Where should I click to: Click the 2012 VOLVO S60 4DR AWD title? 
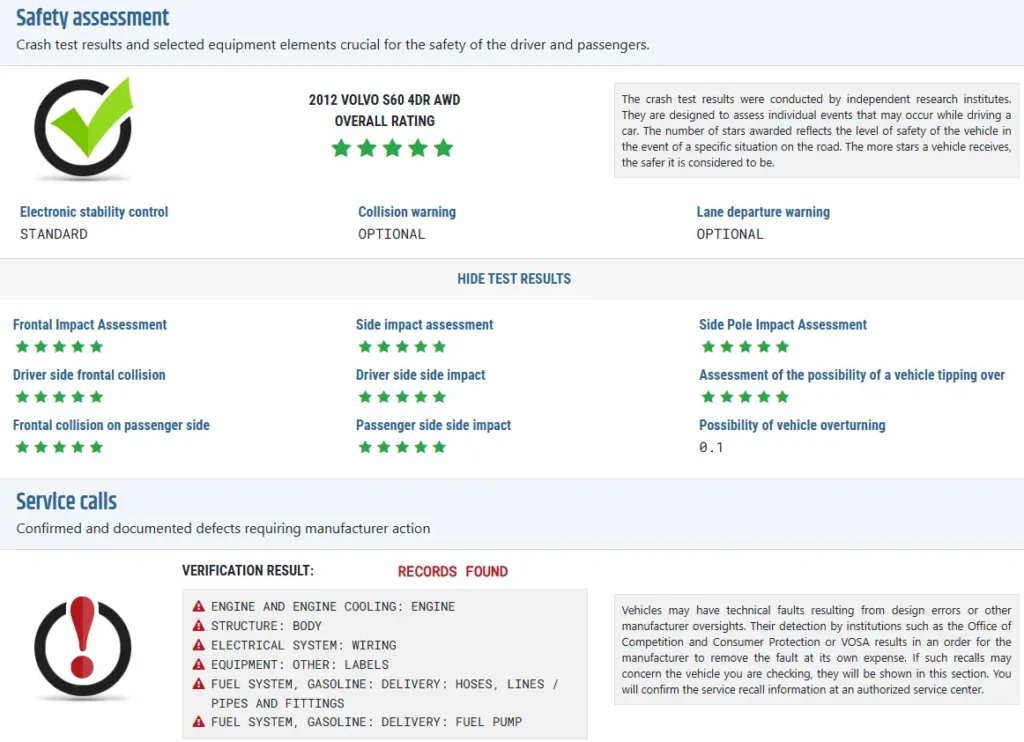(385, 100)
